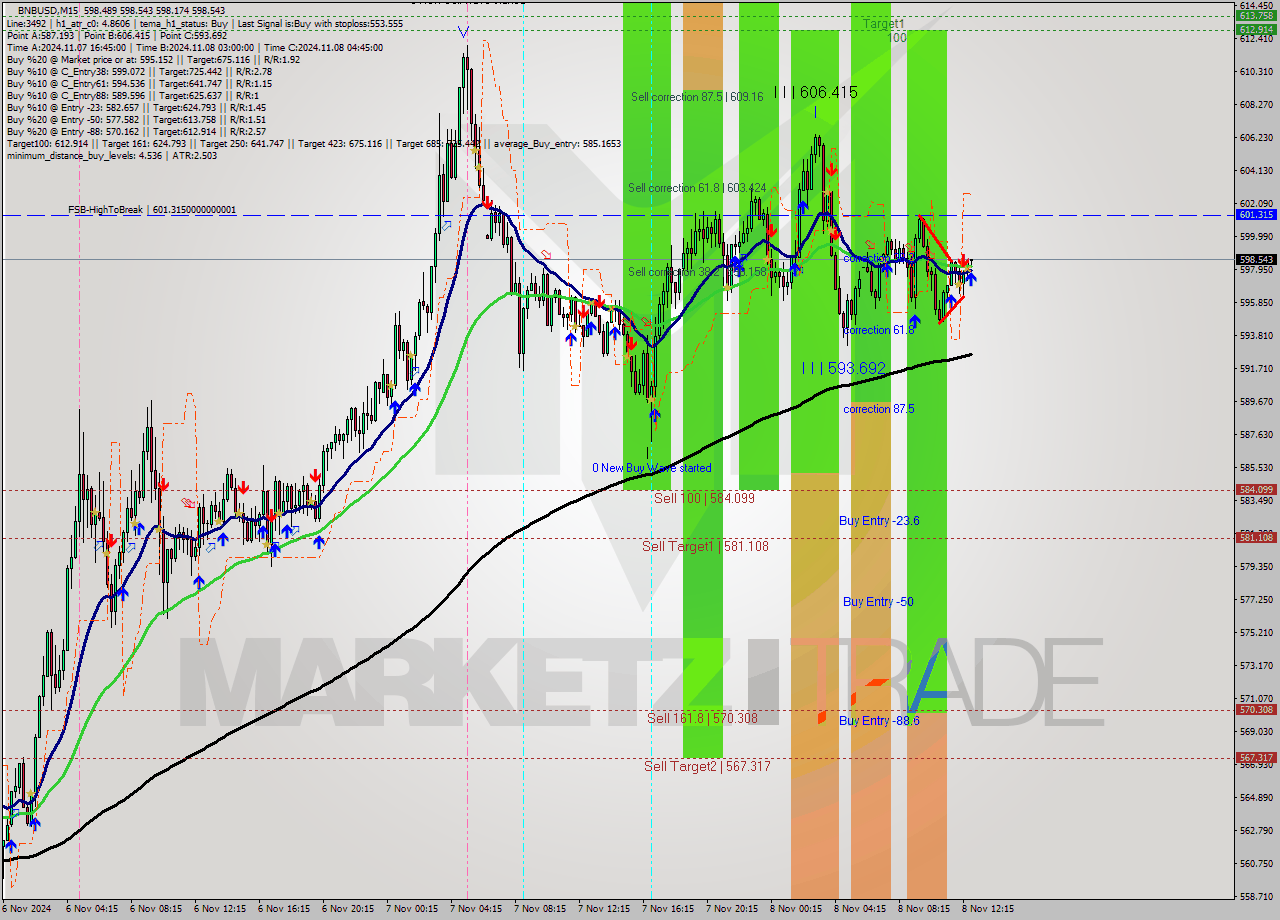Select the 'Point A:587.193' info text
The height and width of the screenshot is (920, 1280).
41,35
